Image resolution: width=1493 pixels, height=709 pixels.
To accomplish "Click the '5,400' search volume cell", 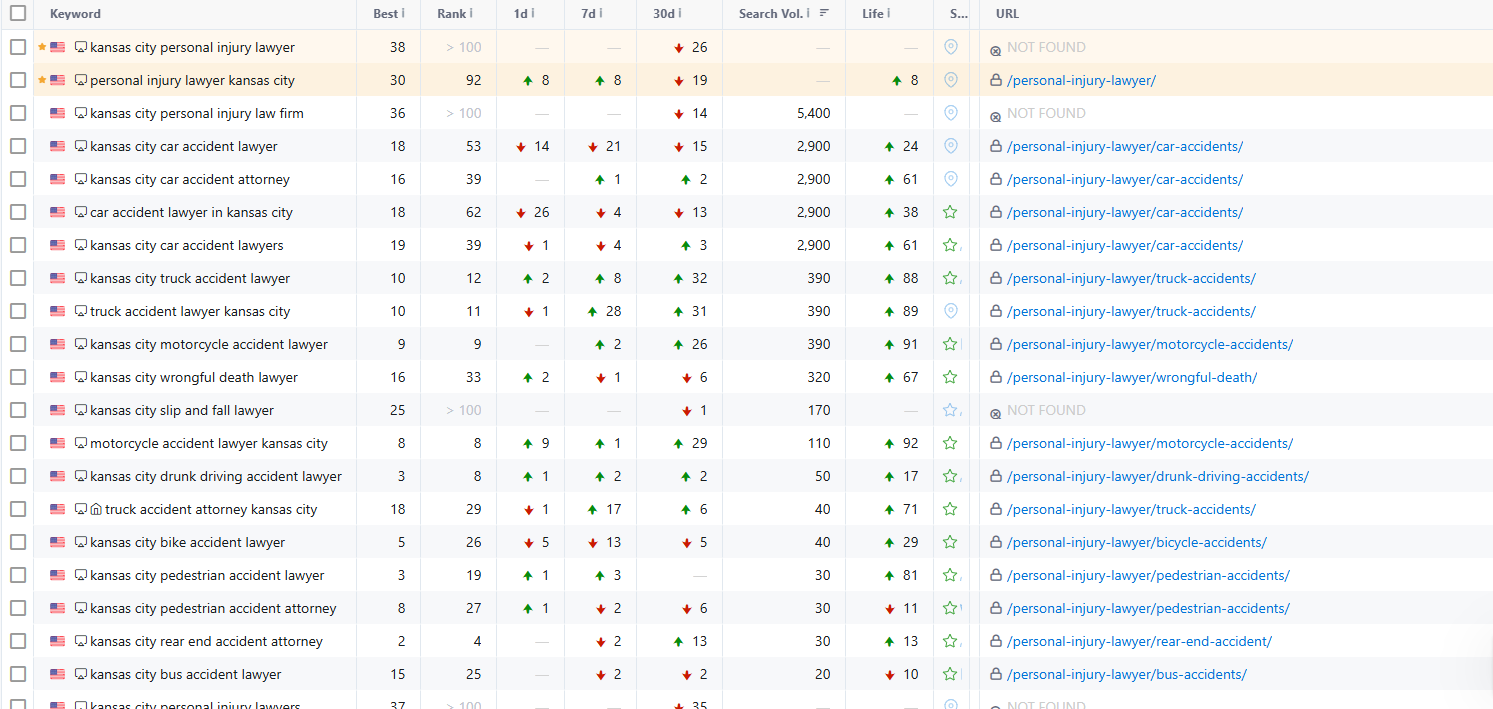I will pos(814,113).
